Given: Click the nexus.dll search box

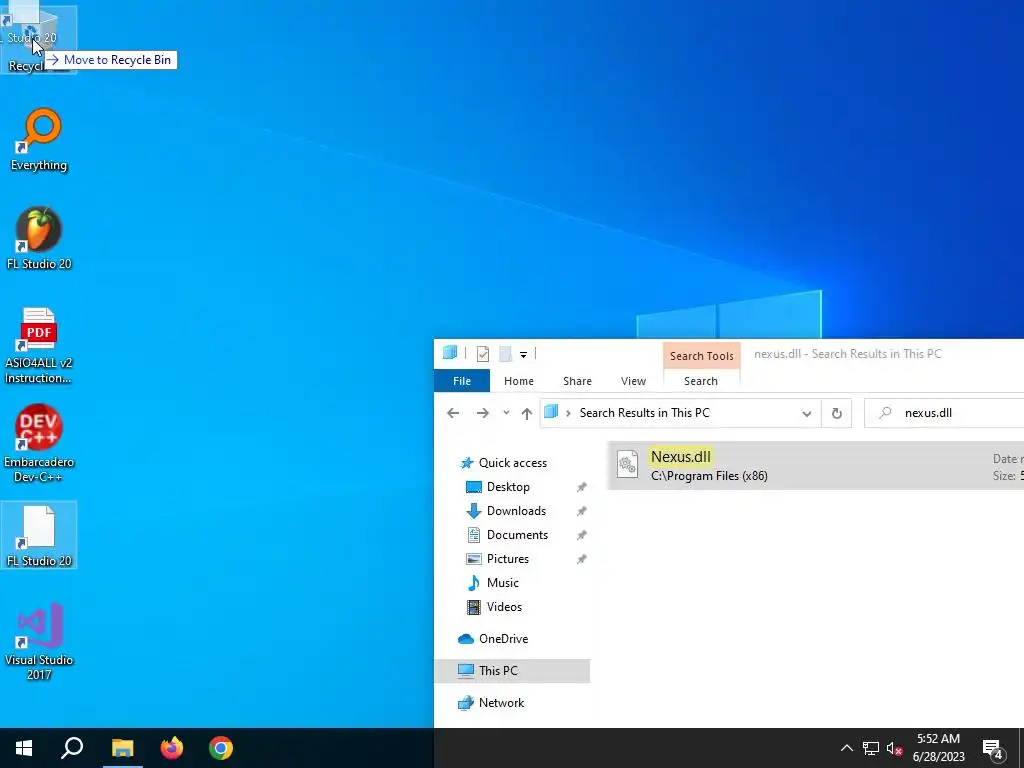Looking at the screenshot, I should click(944, 413).
